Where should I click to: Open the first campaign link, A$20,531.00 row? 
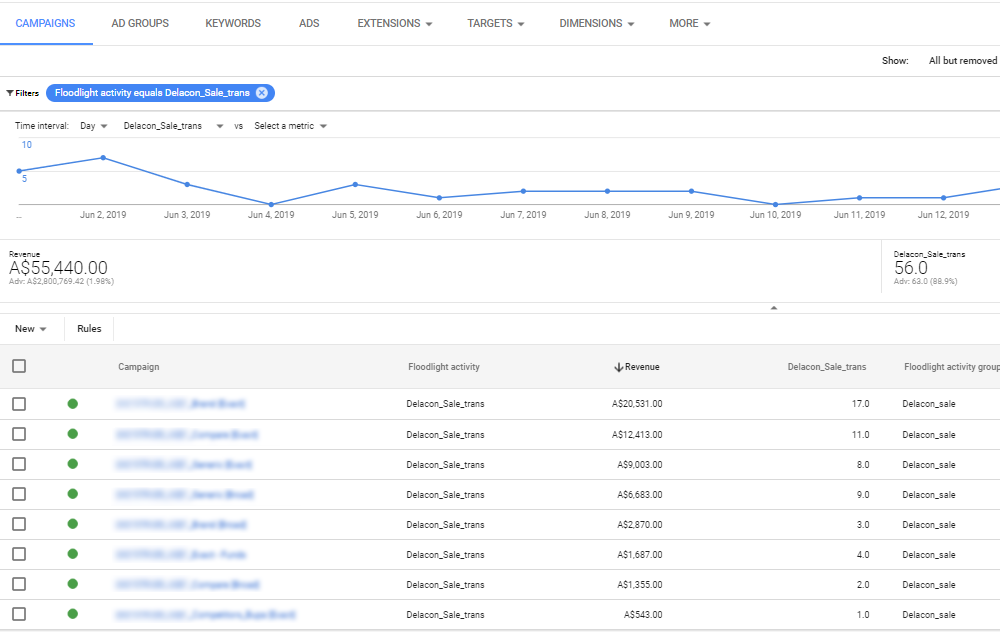pos(180,404)
